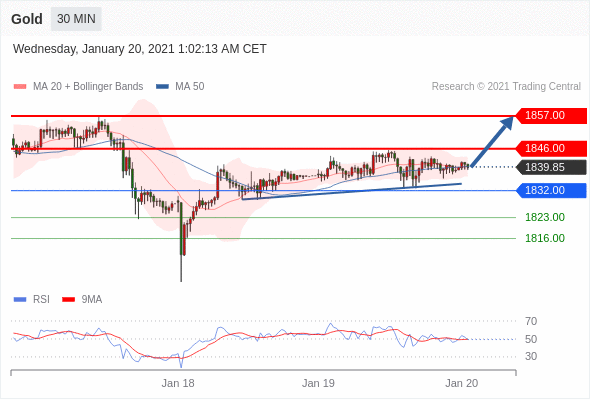The image size is (590, 400).
Task: Click the 1816.00 support level label
Action: 545,238
